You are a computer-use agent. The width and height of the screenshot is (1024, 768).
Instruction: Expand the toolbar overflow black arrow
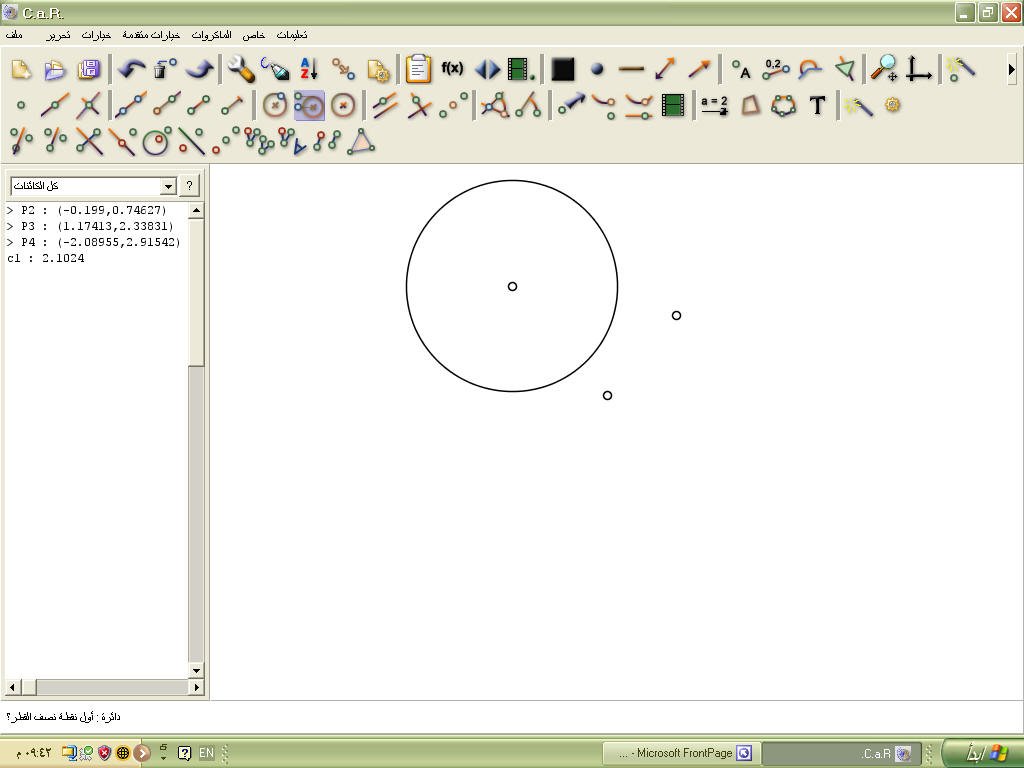(1012, 69)
